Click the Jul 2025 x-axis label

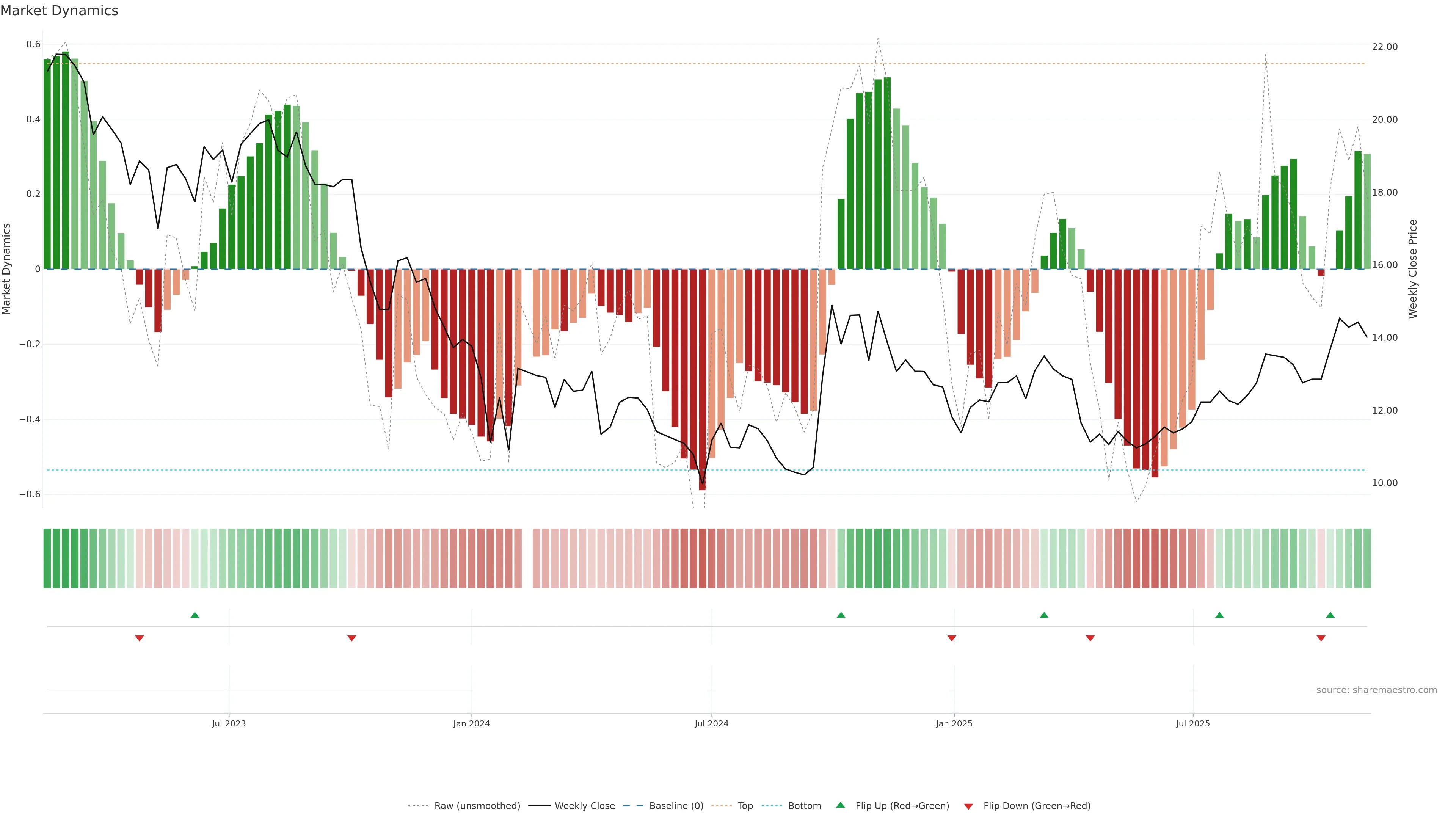tap(1192, 723)
